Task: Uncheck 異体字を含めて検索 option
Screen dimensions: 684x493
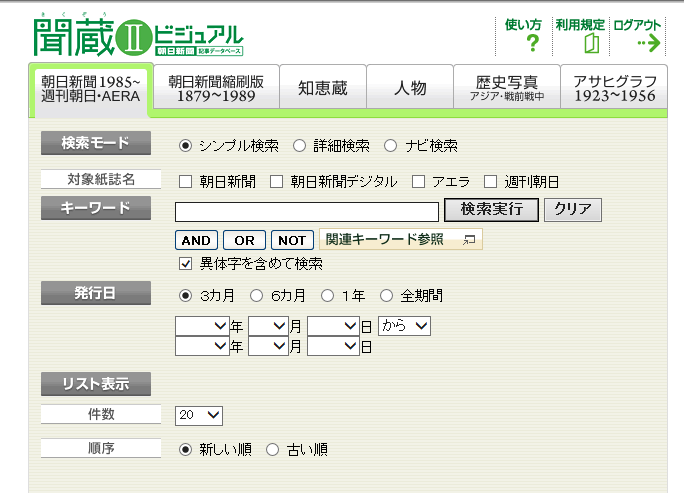Action: 185,264
